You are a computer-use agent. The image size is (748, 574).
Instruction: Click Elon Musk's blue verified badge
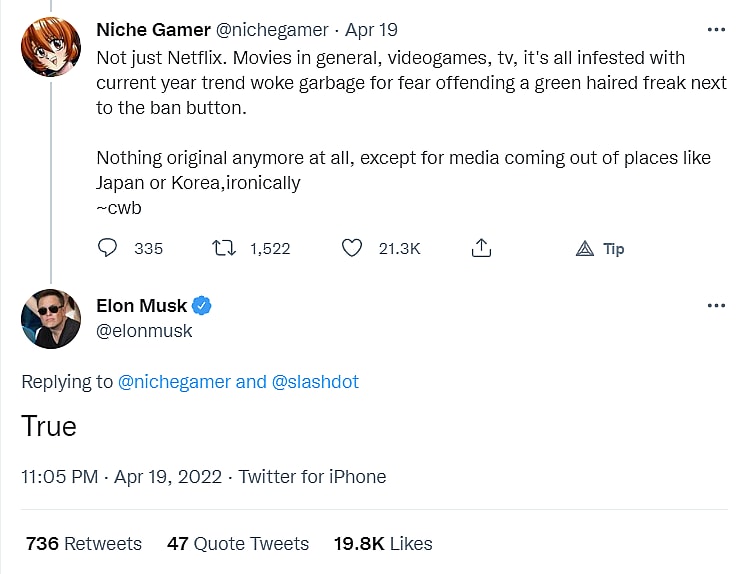[x=202, y=306]
